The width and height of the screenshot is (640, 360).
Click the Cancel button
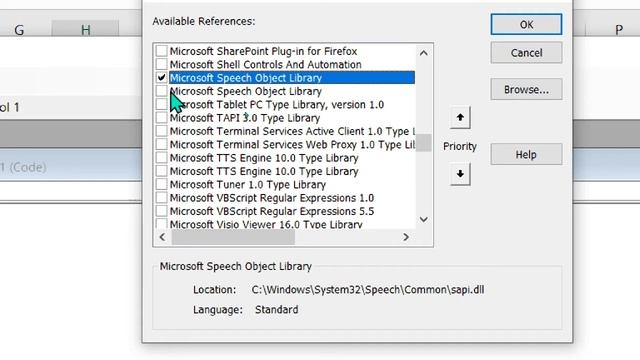[526, 53]
